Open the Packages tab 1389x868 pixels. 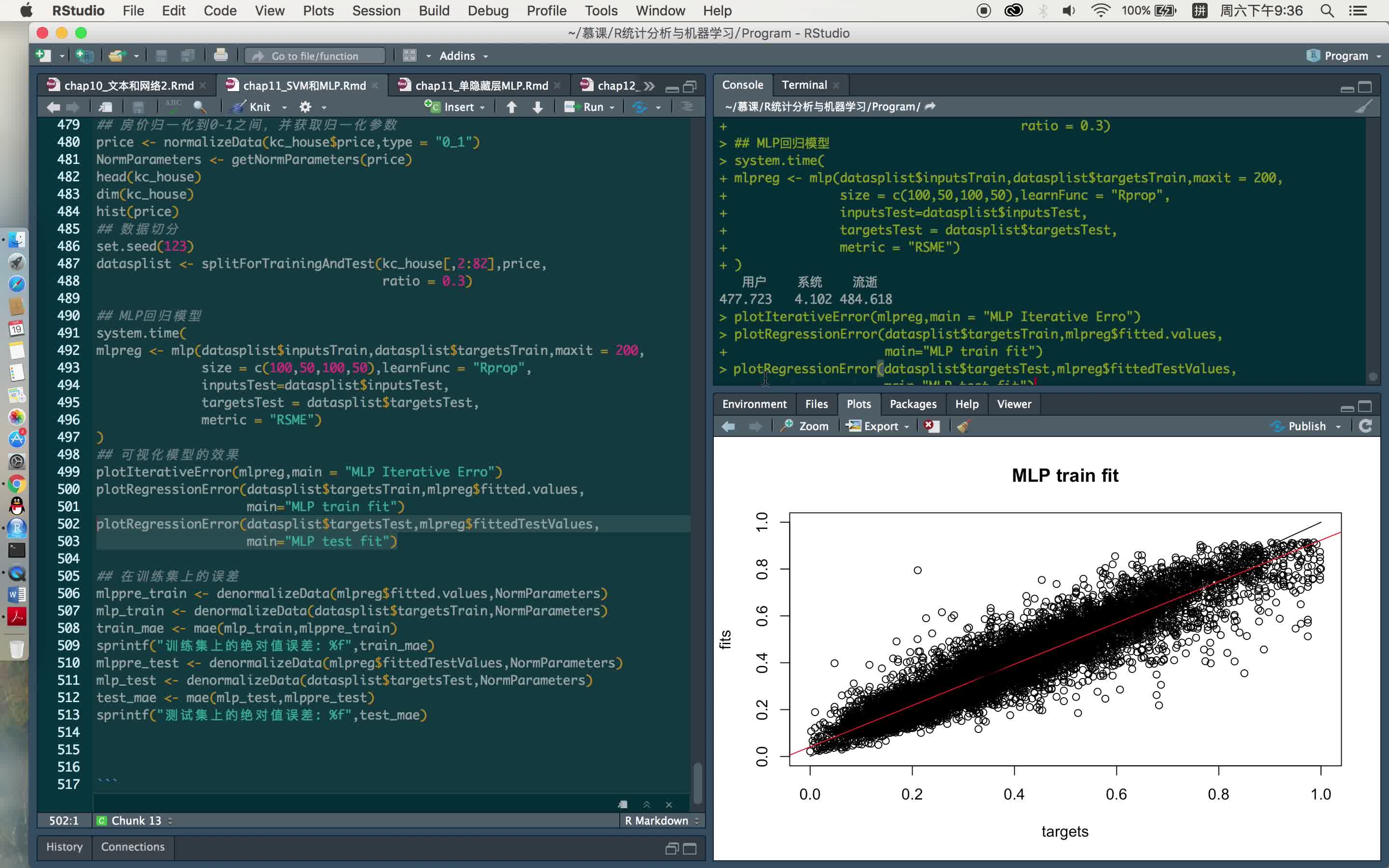point(912,404)
